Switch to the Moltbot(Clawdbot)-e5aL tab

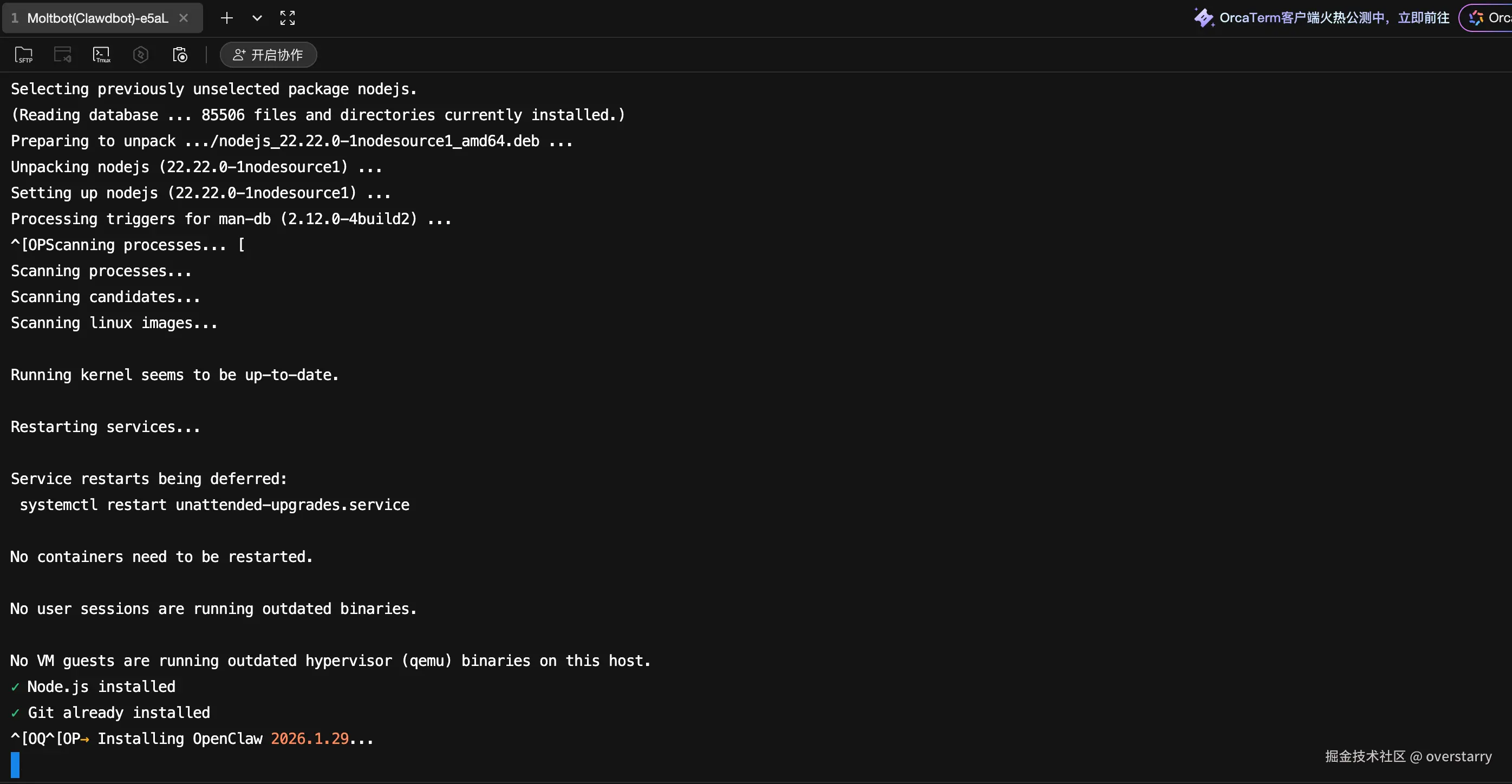[98, 18]
